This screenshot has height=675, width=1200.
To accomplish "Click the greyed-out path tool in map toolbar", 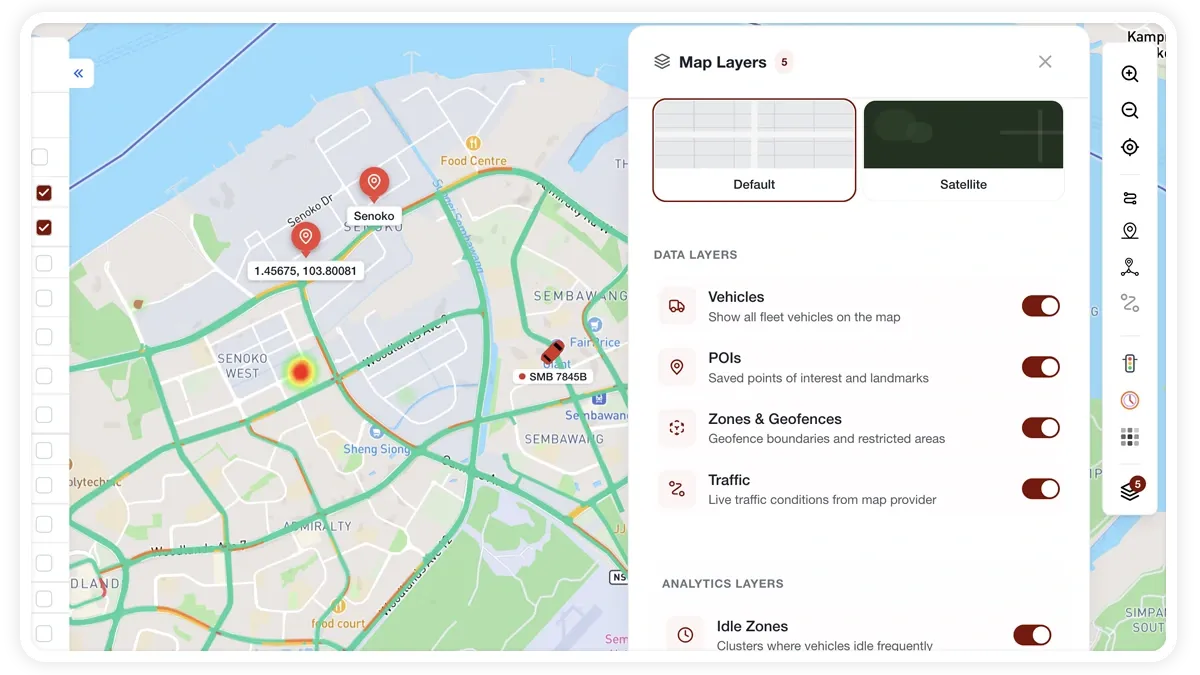I will (x=1130, y=303).
